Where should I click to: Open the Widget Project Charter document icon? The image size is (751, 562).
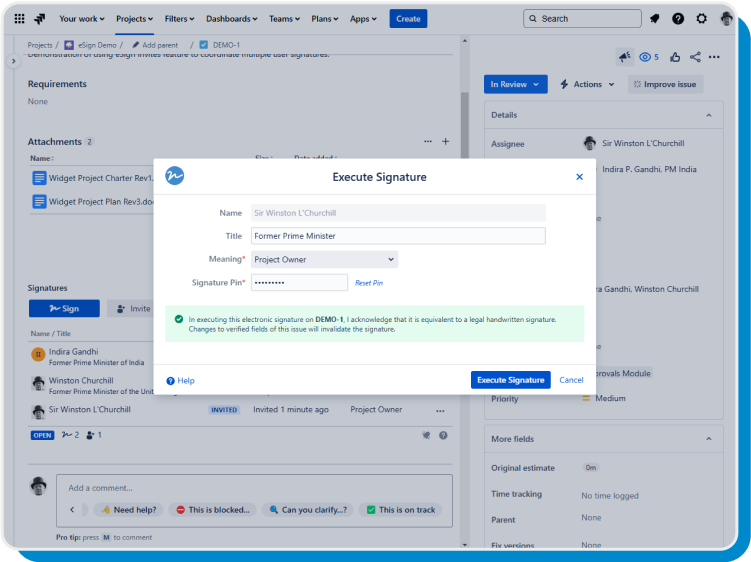(39, 178)
